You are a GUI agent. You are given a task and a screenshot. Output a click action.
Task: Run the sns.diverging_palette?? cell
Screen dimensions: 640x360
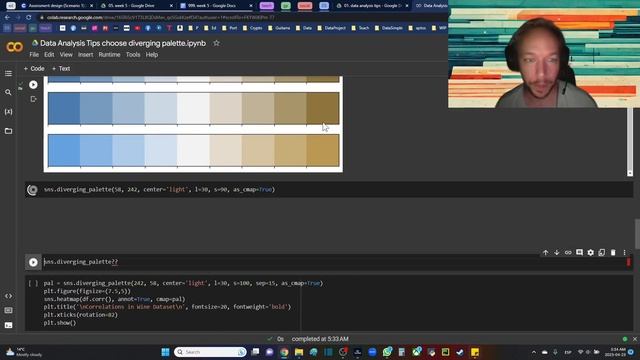[x=33, y=262]
